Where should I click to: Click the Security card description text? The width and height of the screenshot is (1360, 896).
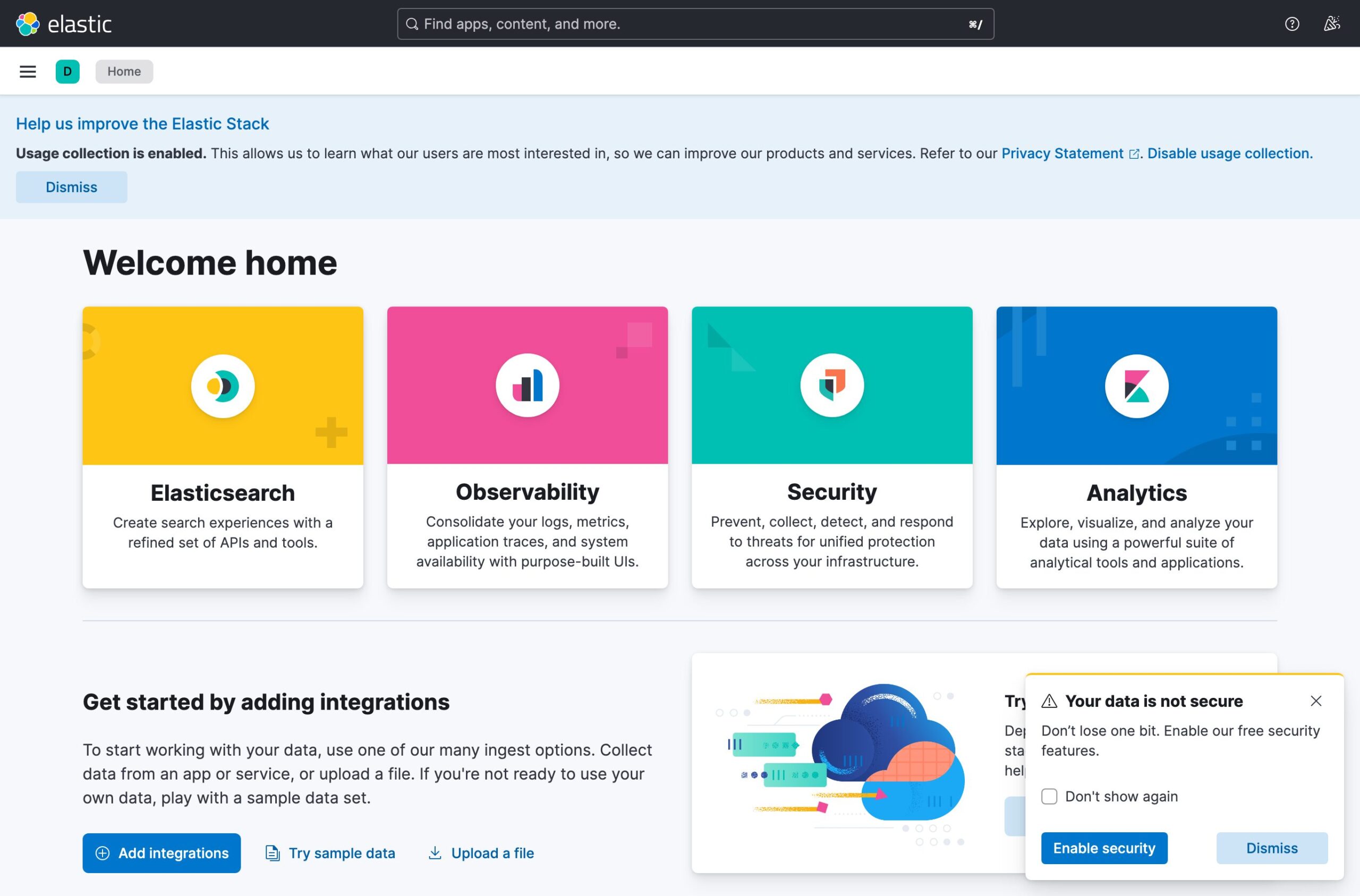pyautogui.click(x=832, y=542)
